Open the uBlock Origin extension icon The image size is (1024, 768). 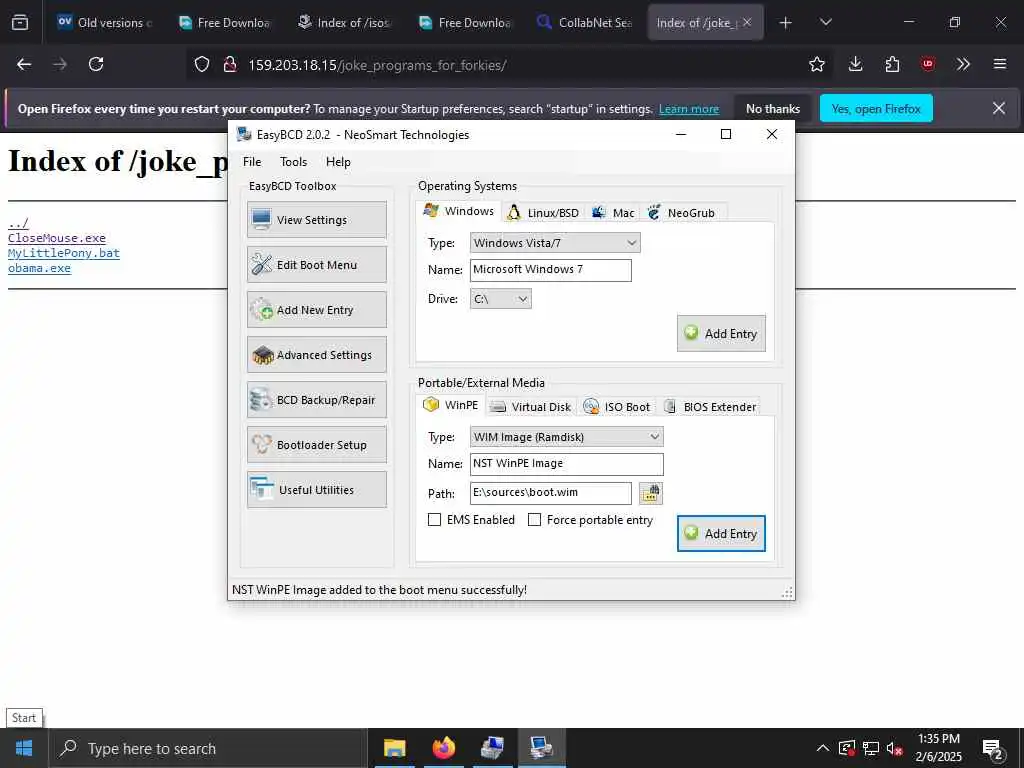point(927,64)
